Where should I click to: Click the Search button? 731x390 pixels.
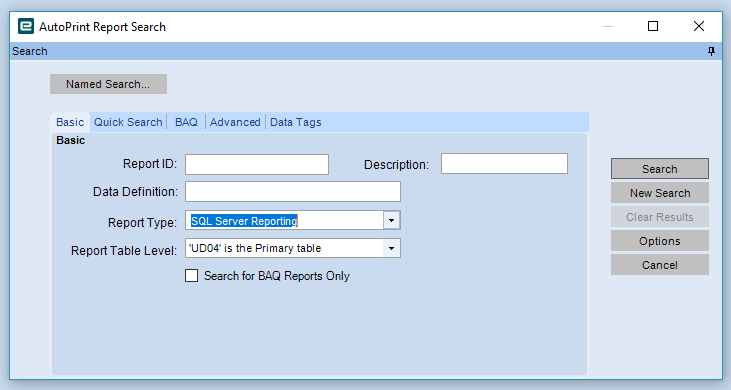pos(660,169)
